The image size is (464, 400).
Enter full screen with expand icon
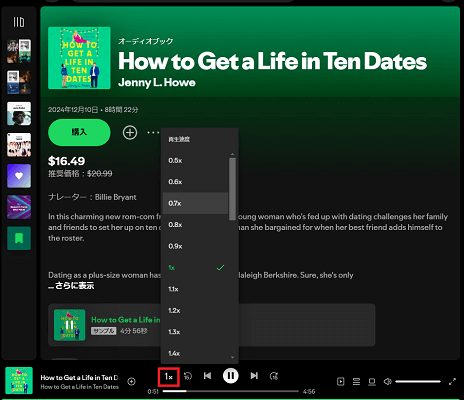[x=452, y=381]
